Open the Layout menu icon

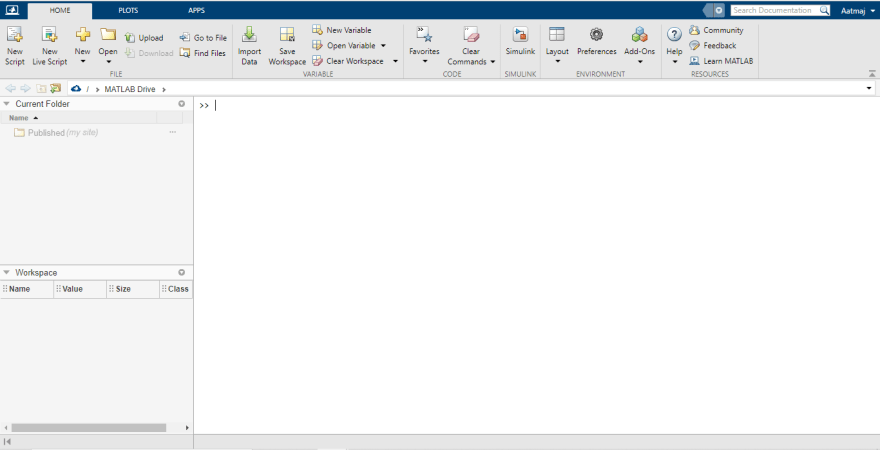[x=557, y=34]
